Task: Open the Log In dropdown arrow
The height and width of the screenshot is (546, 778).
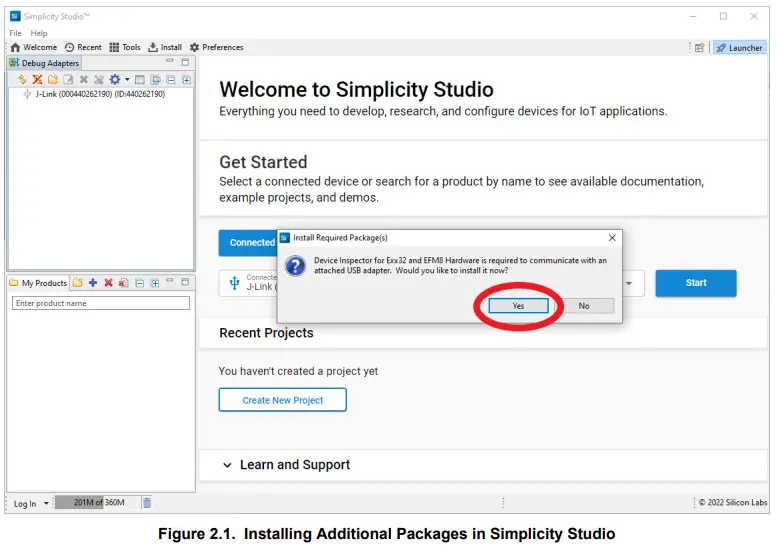Action: [46, 503]
